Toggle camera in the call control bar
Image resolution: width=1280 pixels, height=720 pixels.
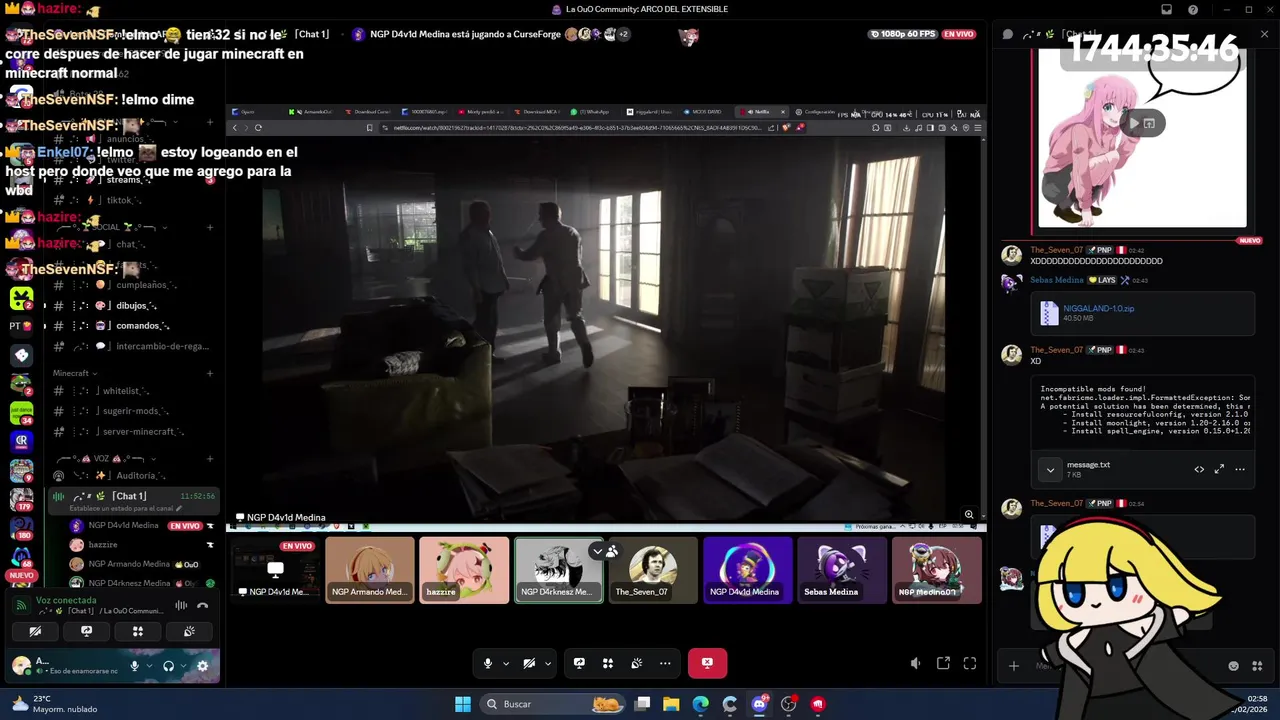click(x=529, y=663)
